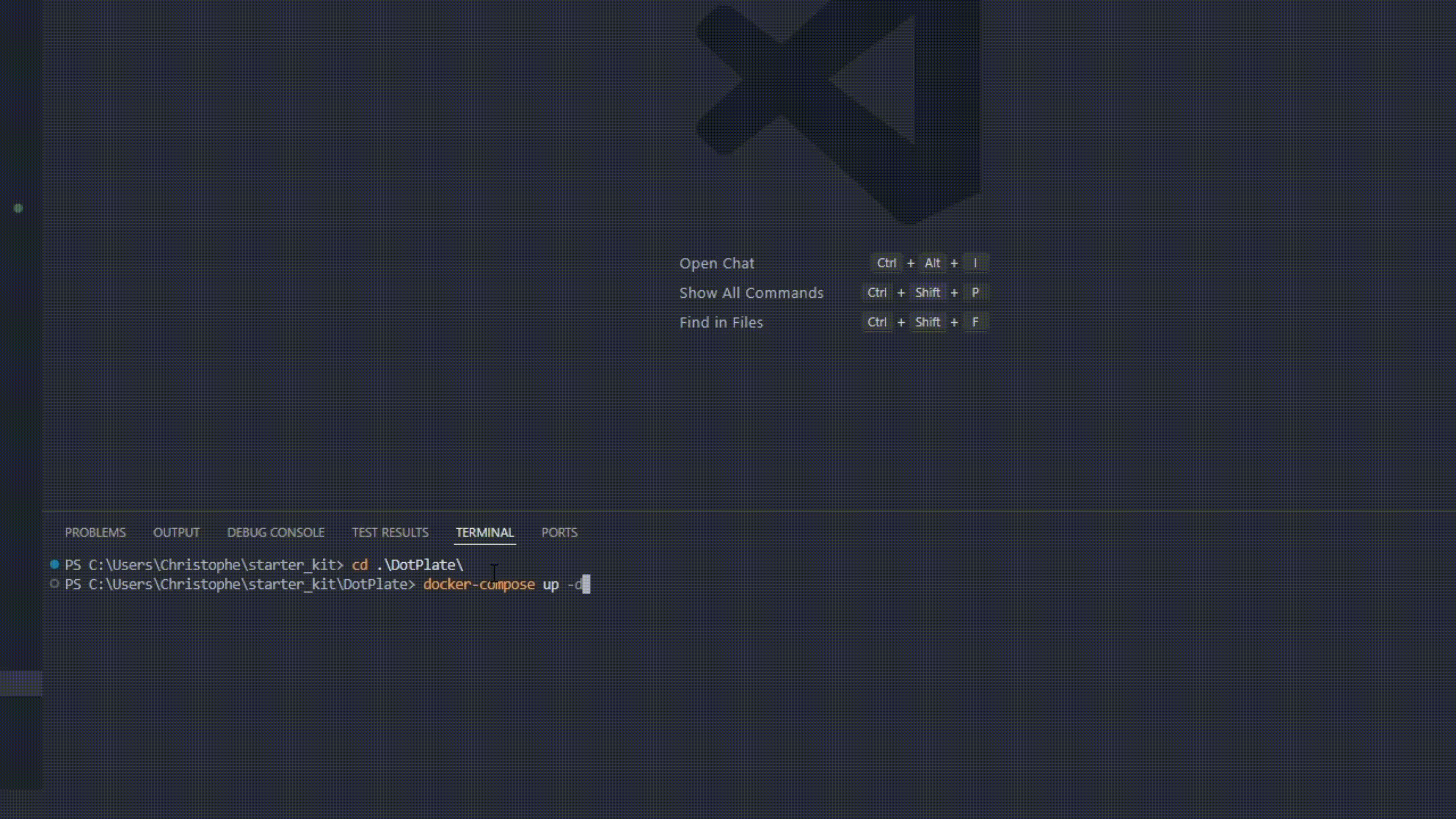Click the 'starter_kit\DotPlate>' prompt text
Image resolution: width=1456 pixels, height=819 pixels.
(332, 584)
